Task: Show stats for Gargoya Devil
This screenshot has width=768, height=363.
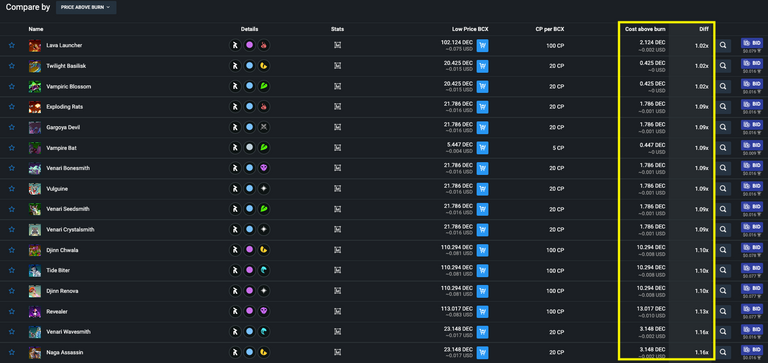Action: click(x=337, y=127)
